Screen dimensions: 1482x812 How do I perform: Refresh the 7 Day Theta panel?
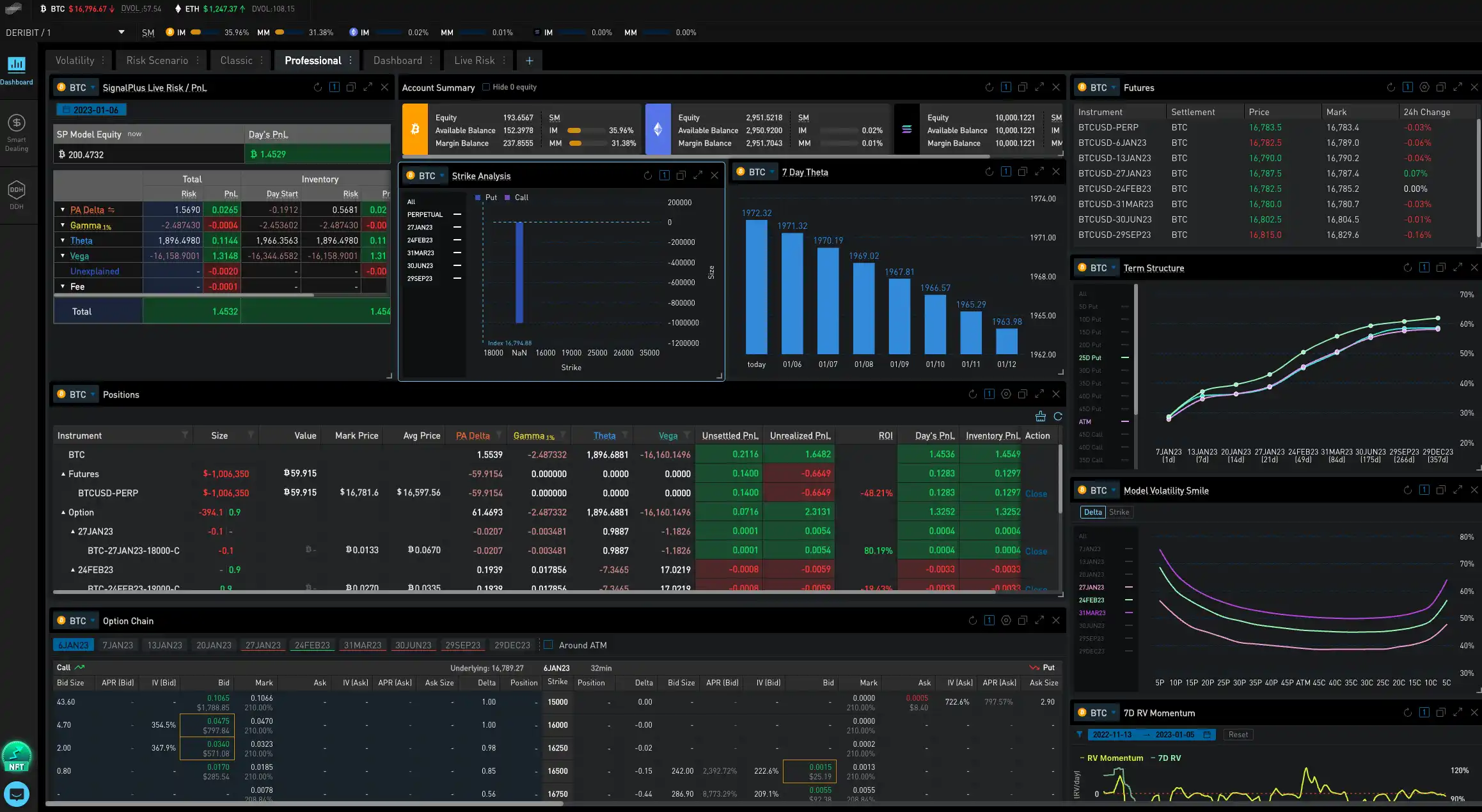(989, 171)
